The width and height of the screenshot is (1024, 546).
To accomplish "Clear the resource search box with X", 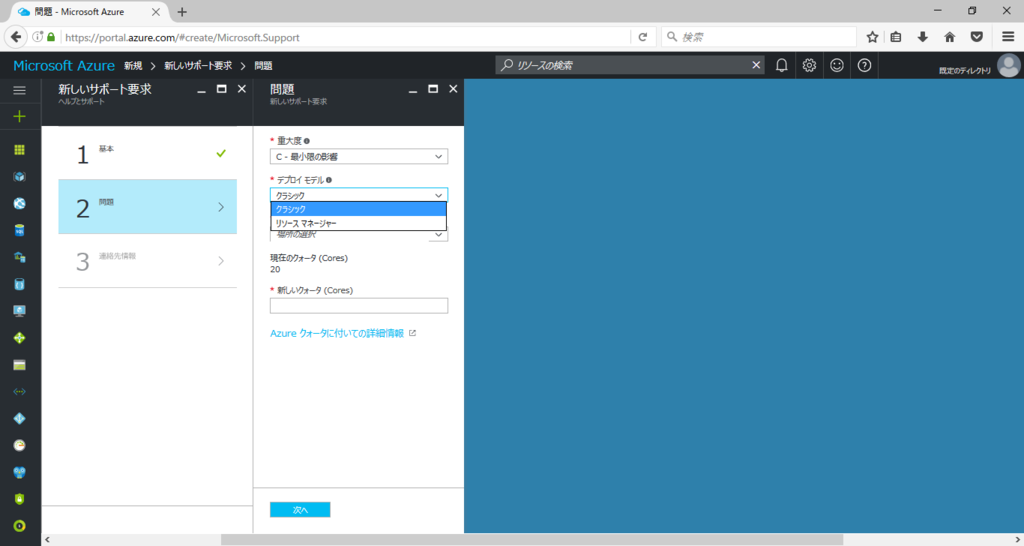I will point(756,65).
